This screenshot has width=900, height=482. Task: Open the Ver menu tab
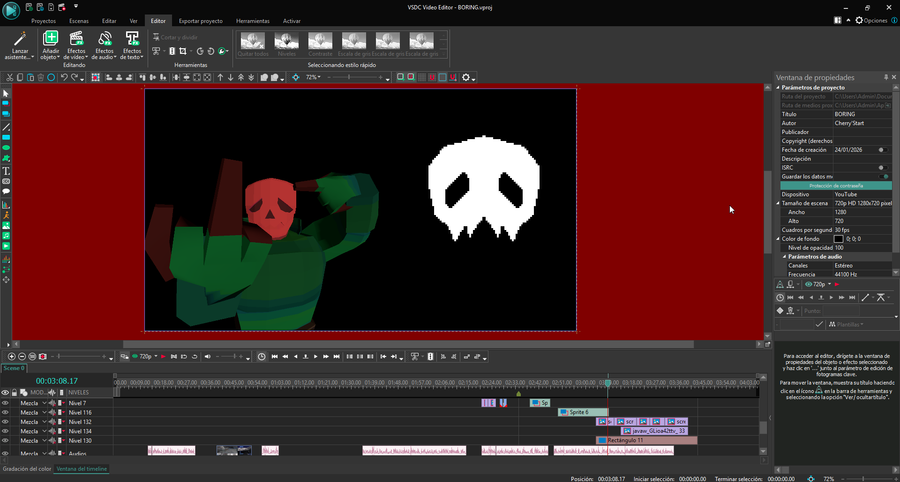tap(133, 21)
